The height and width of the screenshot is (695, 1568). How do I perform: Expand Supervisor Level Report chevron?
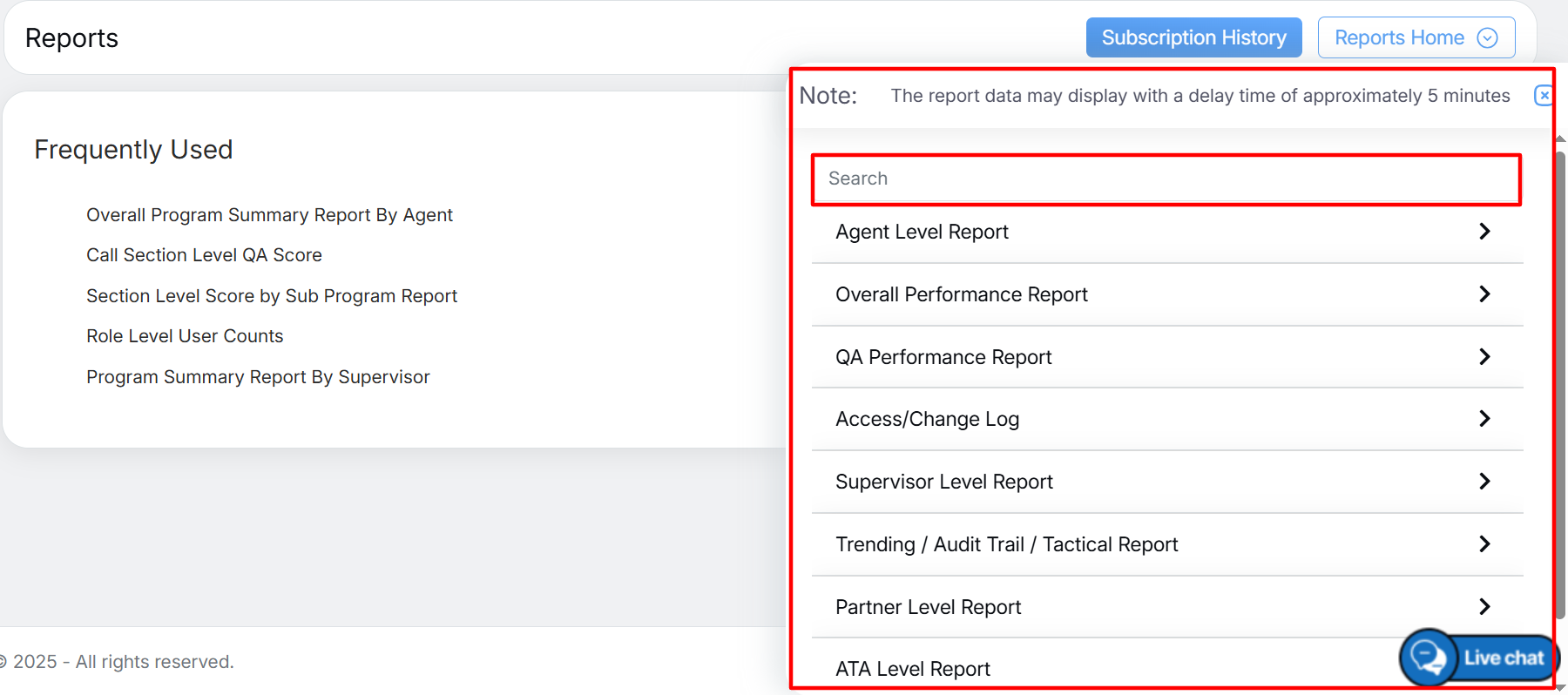[1484, 482]
